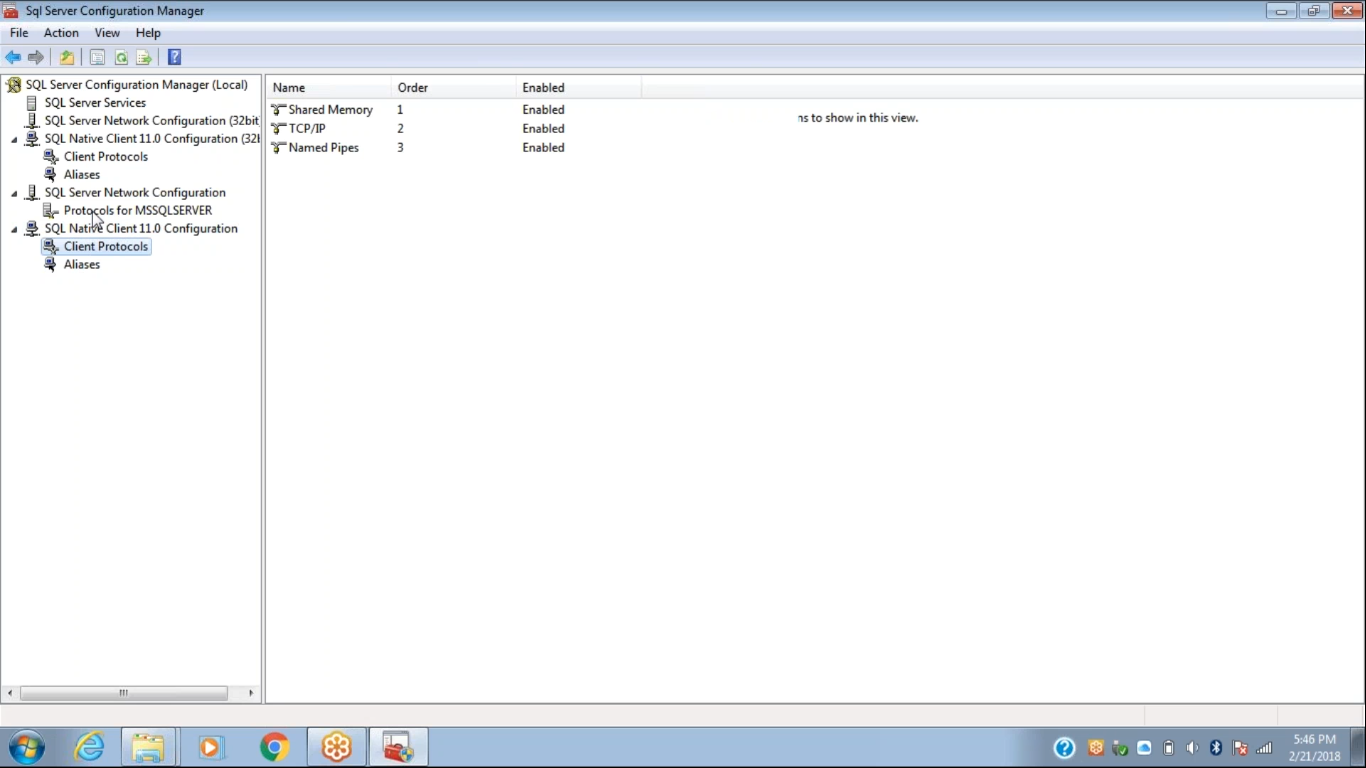Click the small orange flower tray icon
The image size is (1366, 768).
pyautogui.click(x=1096, y=748)
